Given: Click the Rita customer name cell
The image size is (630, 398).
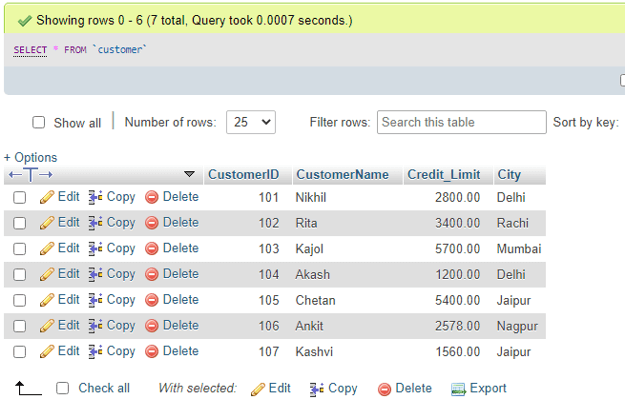Looking at the screenshot, I should 306,223.
